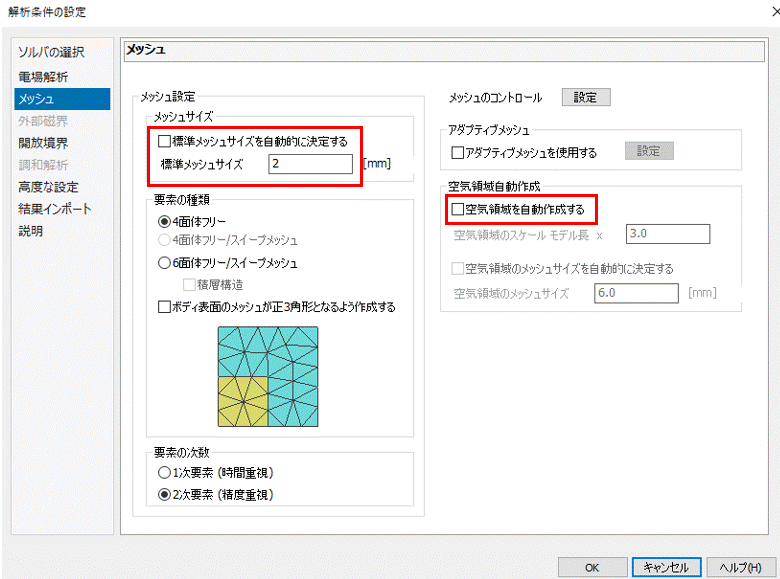This screenshot has height=579, width=780.
Task: Go to 結果インポート page
Action: pyautogui.click(x=54, y=208)
